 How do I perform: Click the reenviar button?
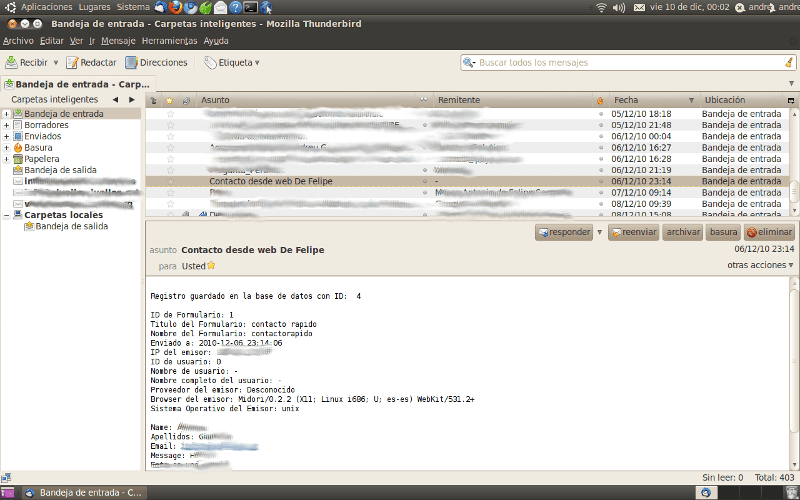634,232
